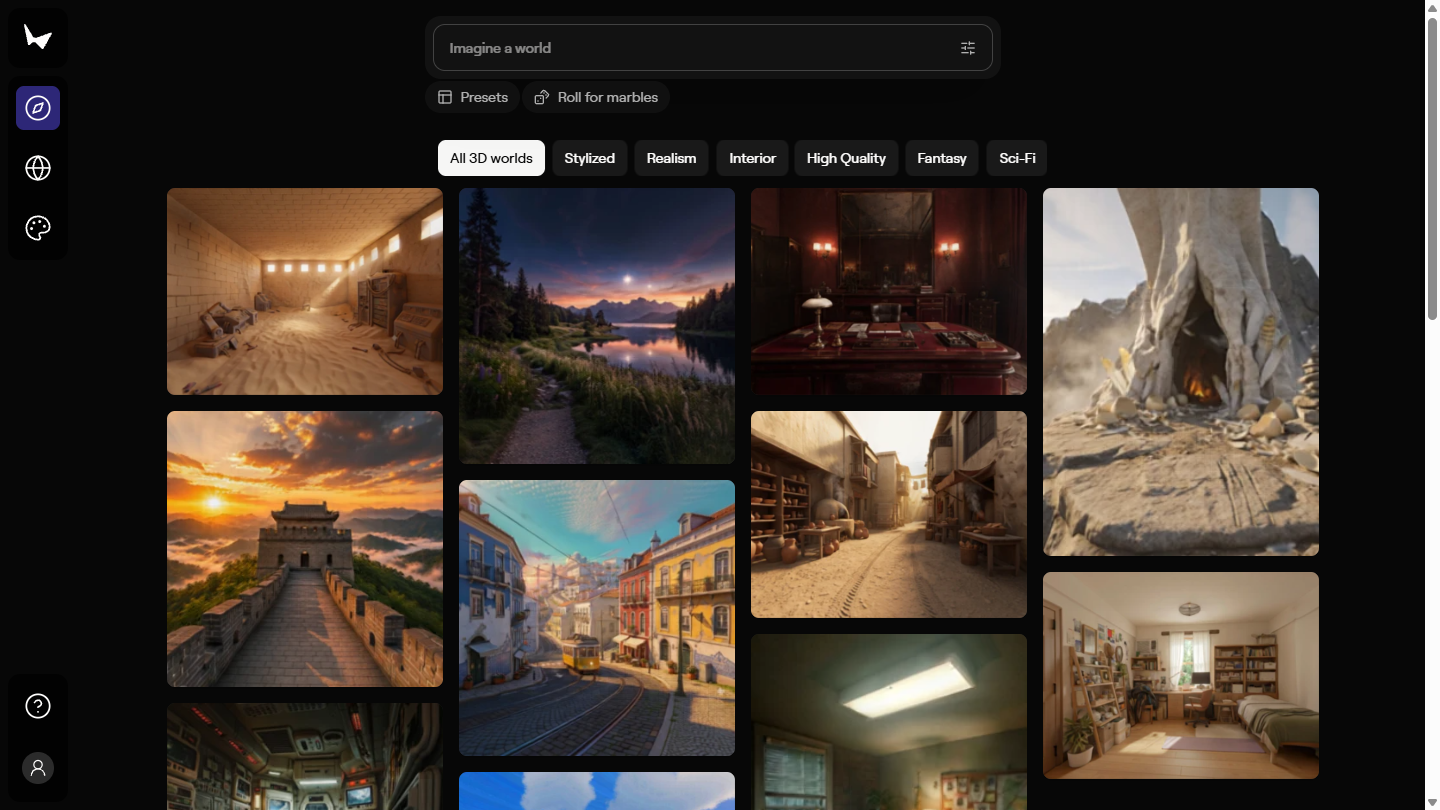Focus the Imagine a world input
Image resolution: width=1440 pixels, height=810 pixels.
pyautogui.click(x=713, y=48)
